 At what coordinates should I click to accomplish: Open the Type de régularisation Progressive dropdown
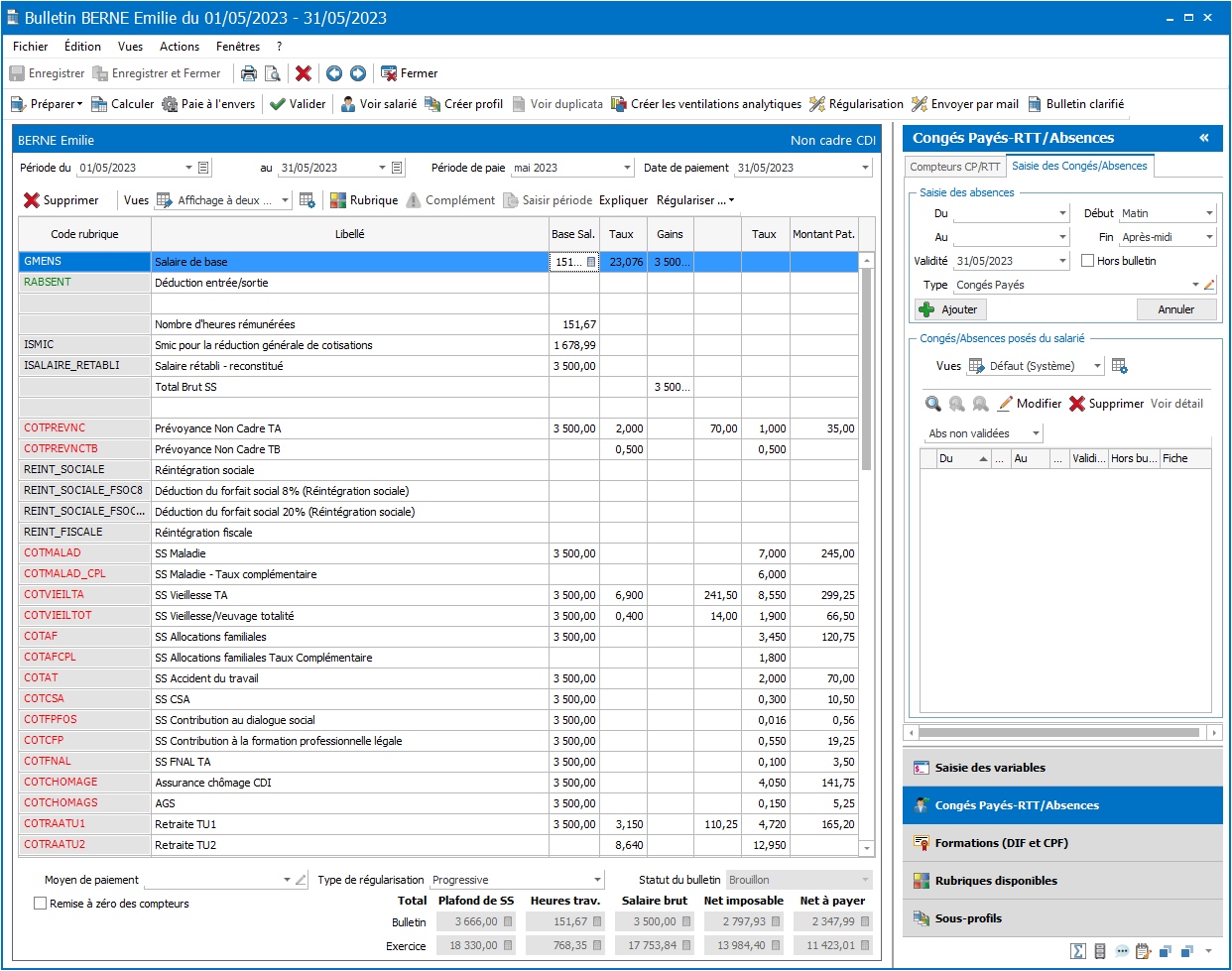click(x=597, y=880)
